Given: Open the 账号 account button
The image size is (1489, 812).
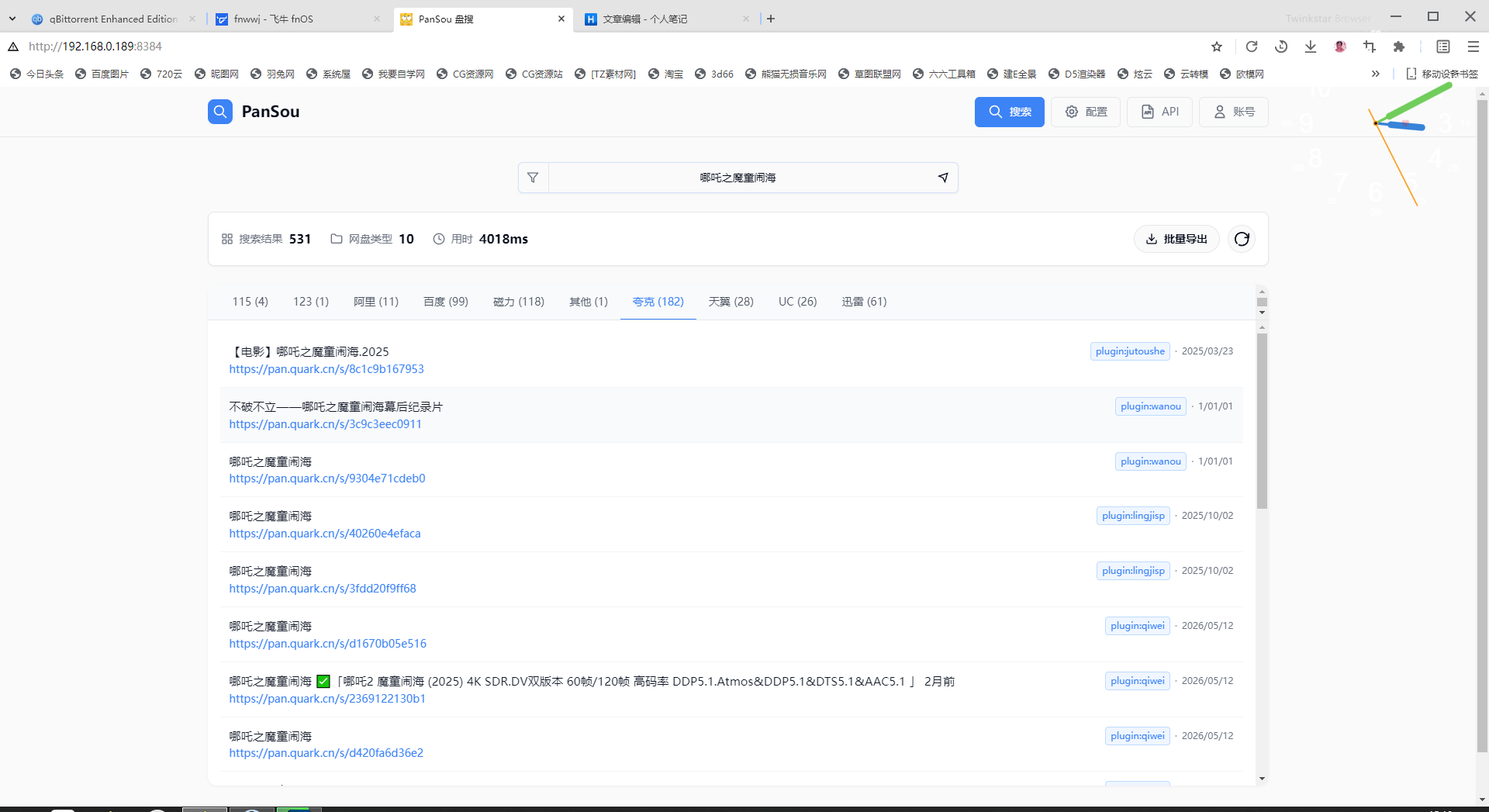Looking at the screenshot, I should 1234,112.
